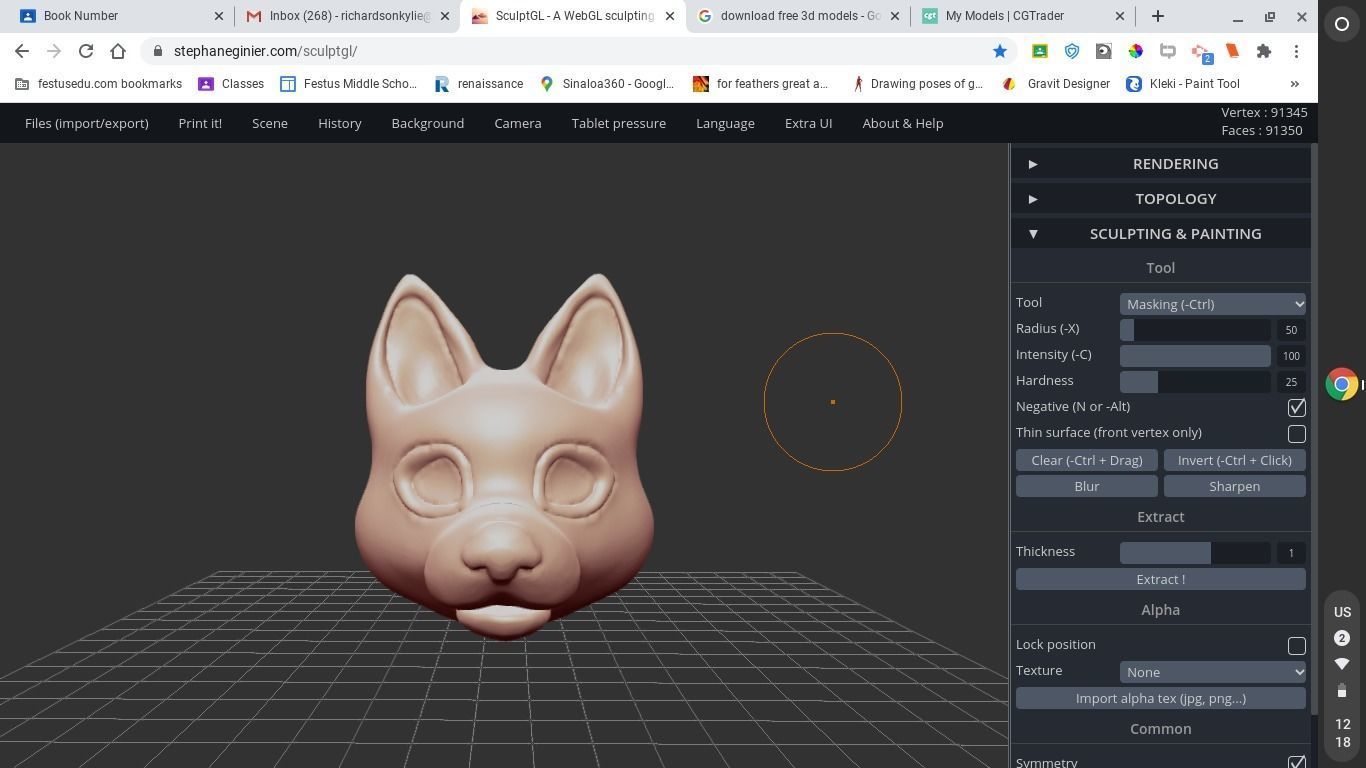Open the Print it! menu
1366x768 pixels.
tap(200, 123)
